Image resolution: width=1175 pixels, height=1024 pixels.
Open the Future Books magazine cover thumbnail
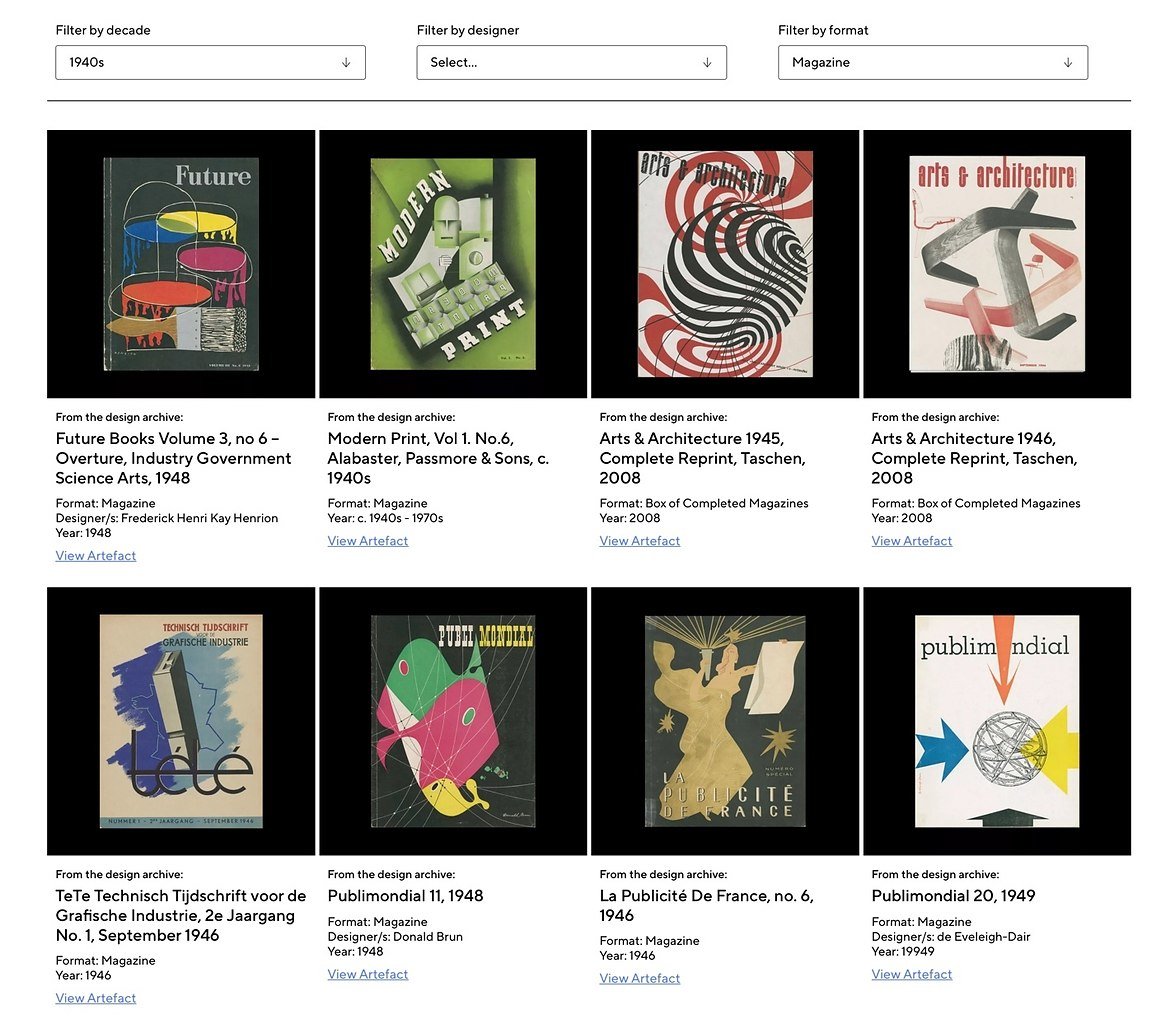[181, 264]
